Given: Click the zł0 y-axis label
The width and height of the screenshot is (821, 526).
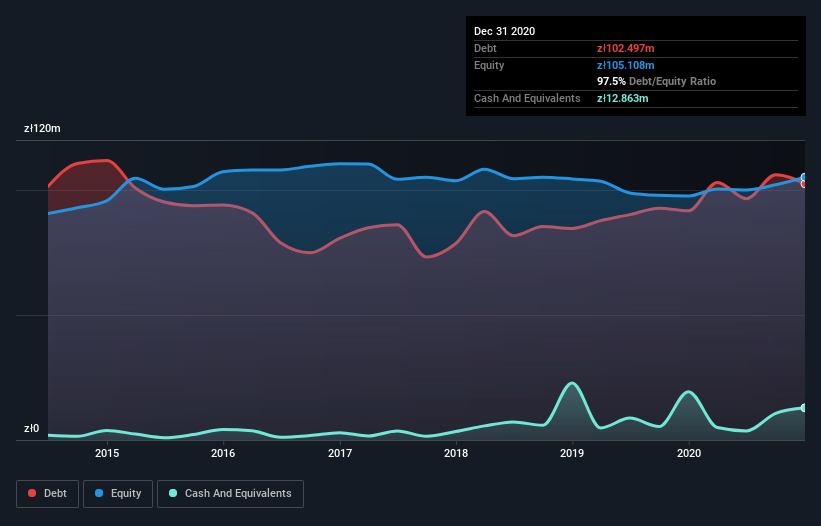Looking at the screenshot, I should pyautogui.click(x=31, y=428).
